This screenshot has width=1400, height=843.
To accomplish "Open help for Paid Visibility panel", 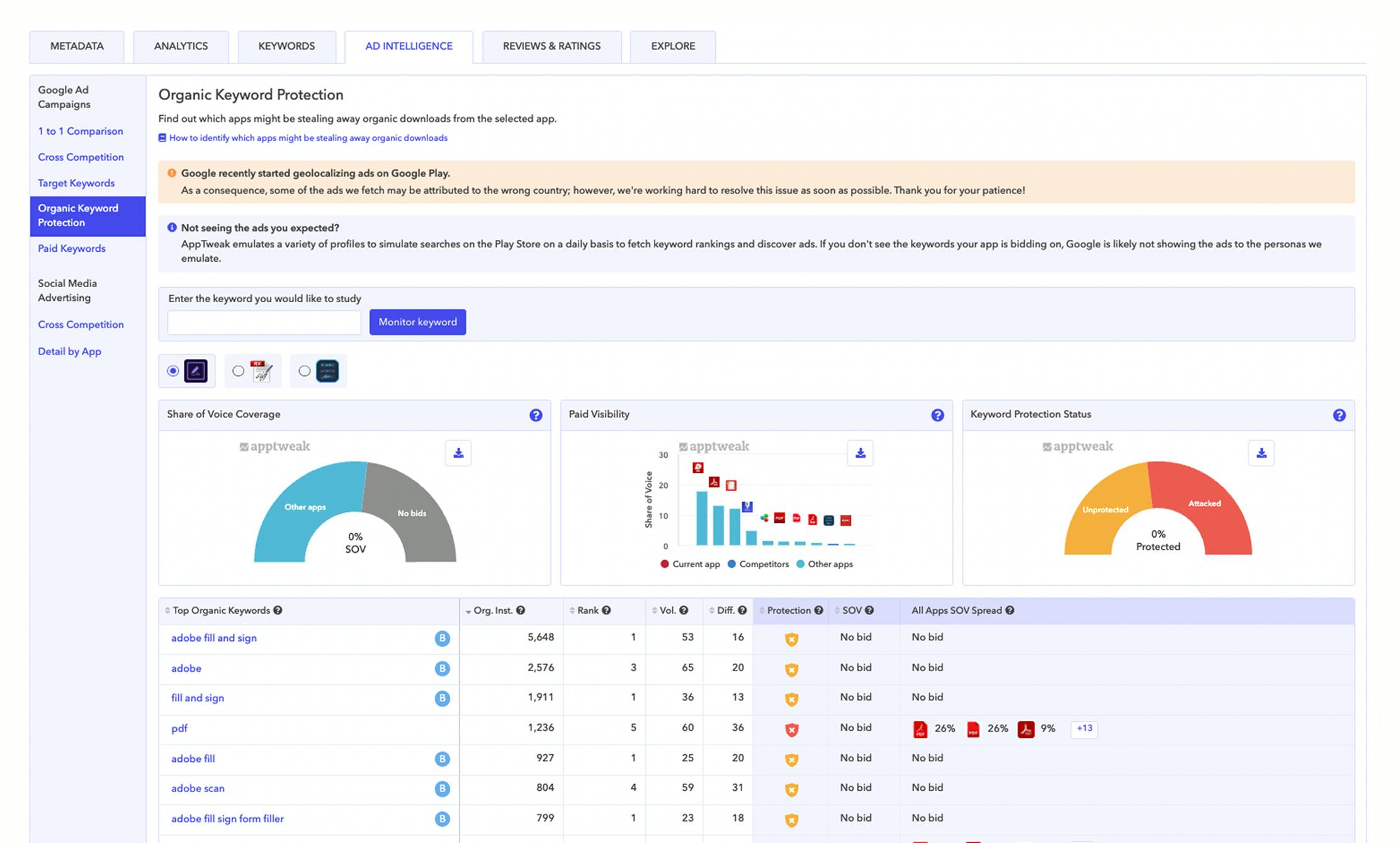I will tap(937, 415).
